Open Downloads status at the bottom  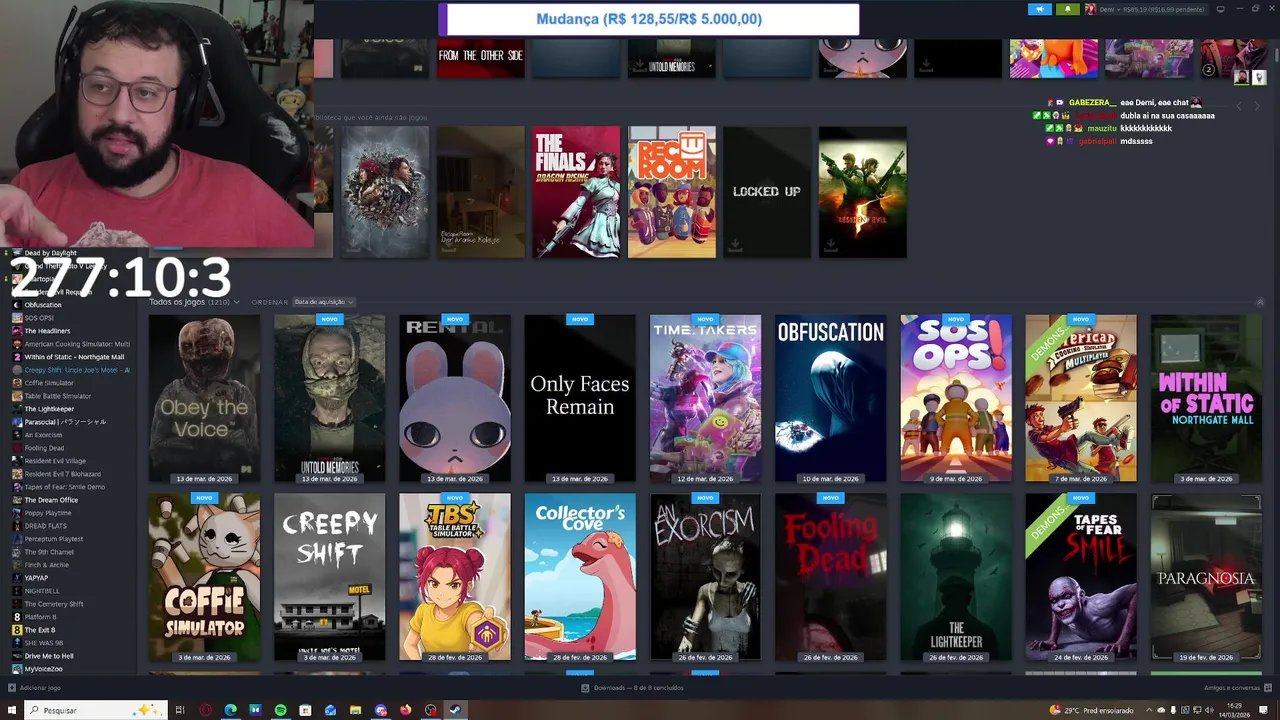[x=632, y=688]
